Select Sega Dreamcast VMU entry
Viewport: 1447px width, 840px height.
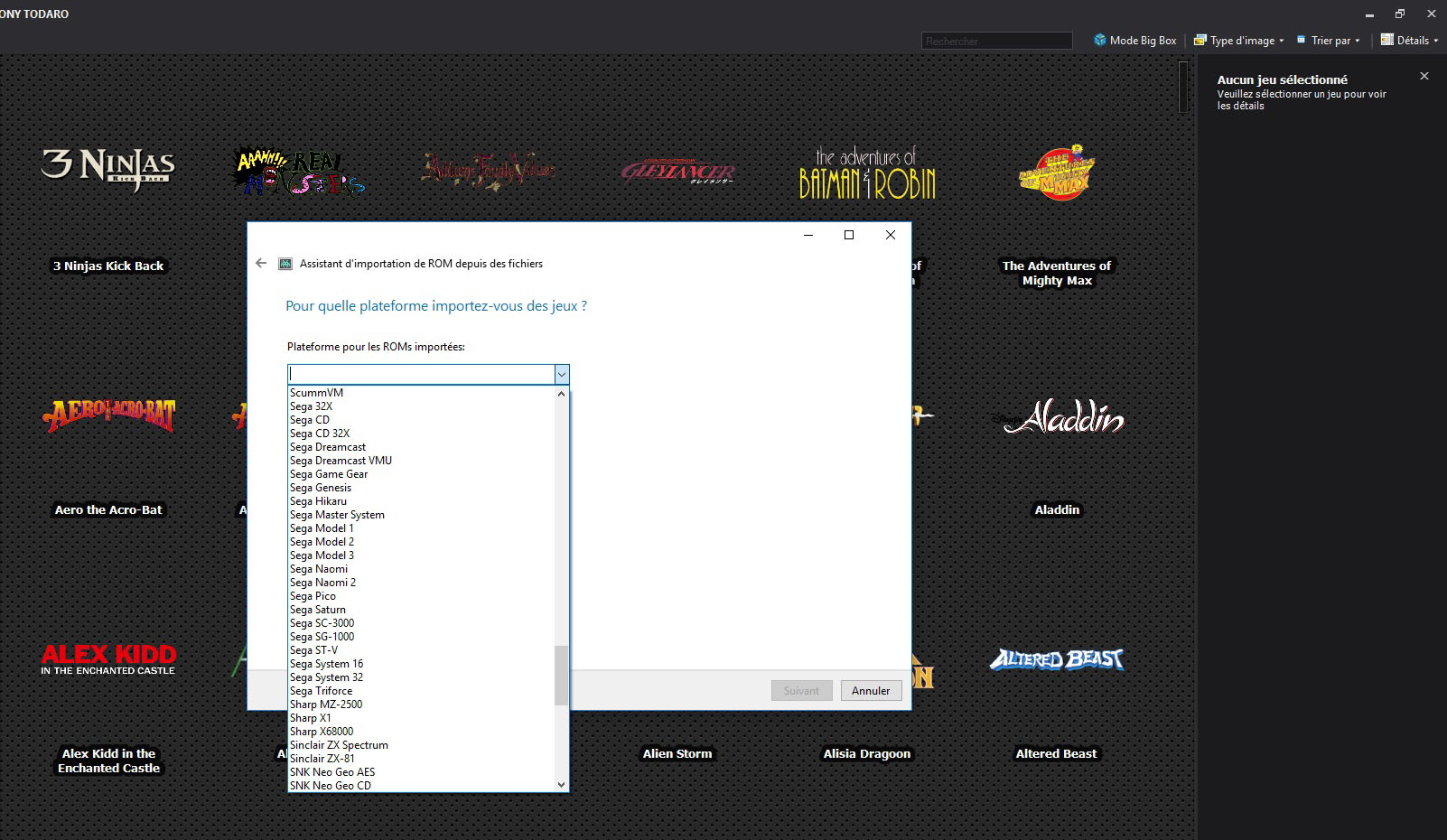point(421,461)
